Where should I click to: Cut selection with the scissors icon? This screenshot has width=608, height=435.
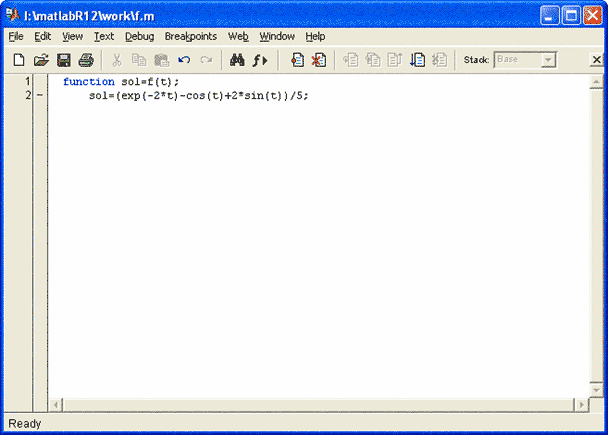[117, 60]
